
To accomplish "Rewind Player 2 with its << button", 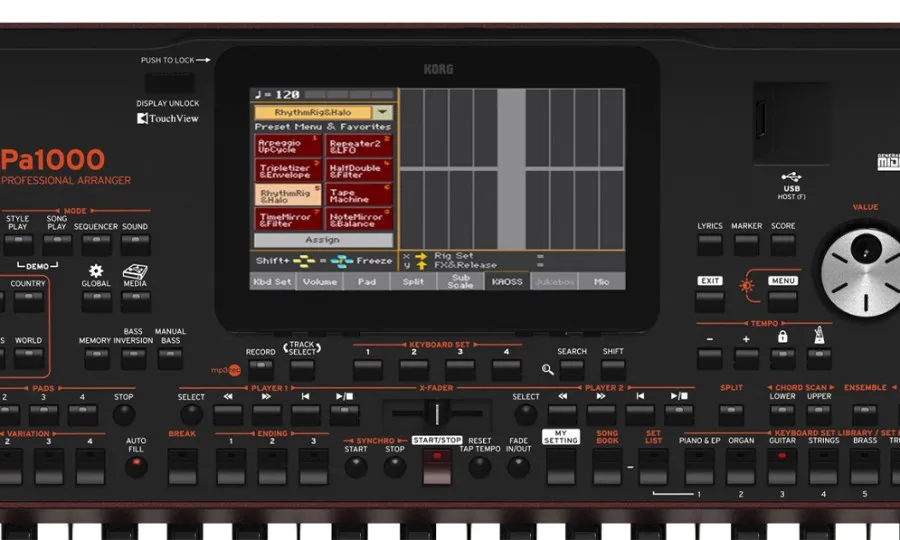I will coord(562,414).
